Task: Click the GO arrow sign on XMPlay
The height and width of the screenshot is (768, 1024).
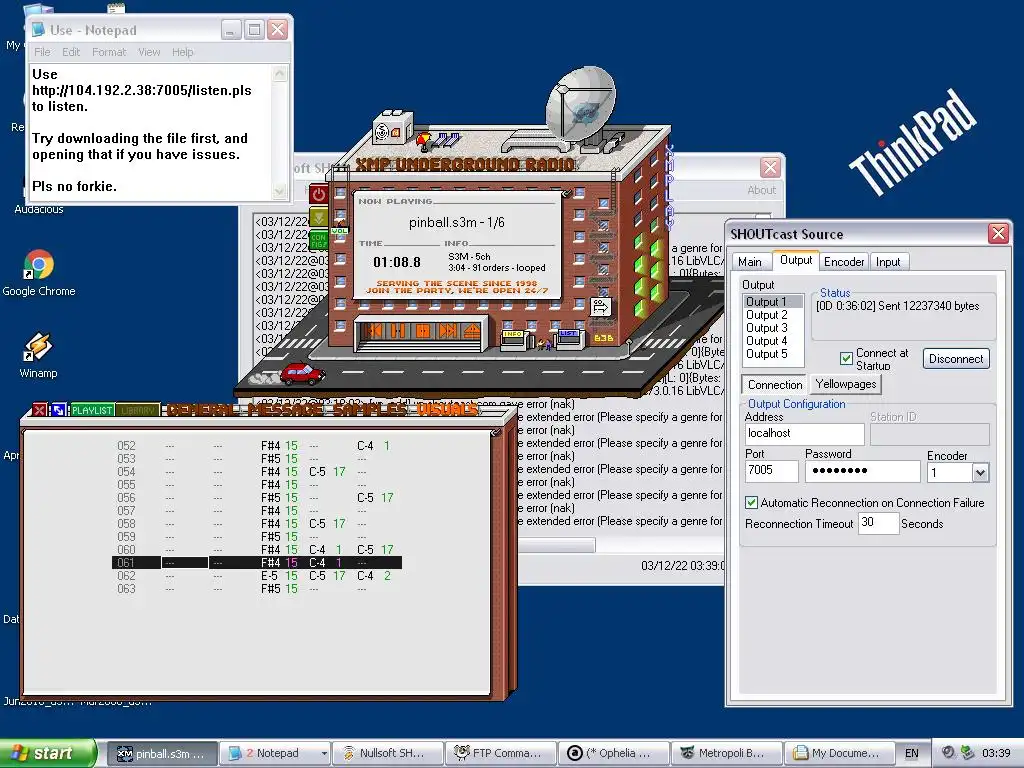Action: tap(600, 306)
